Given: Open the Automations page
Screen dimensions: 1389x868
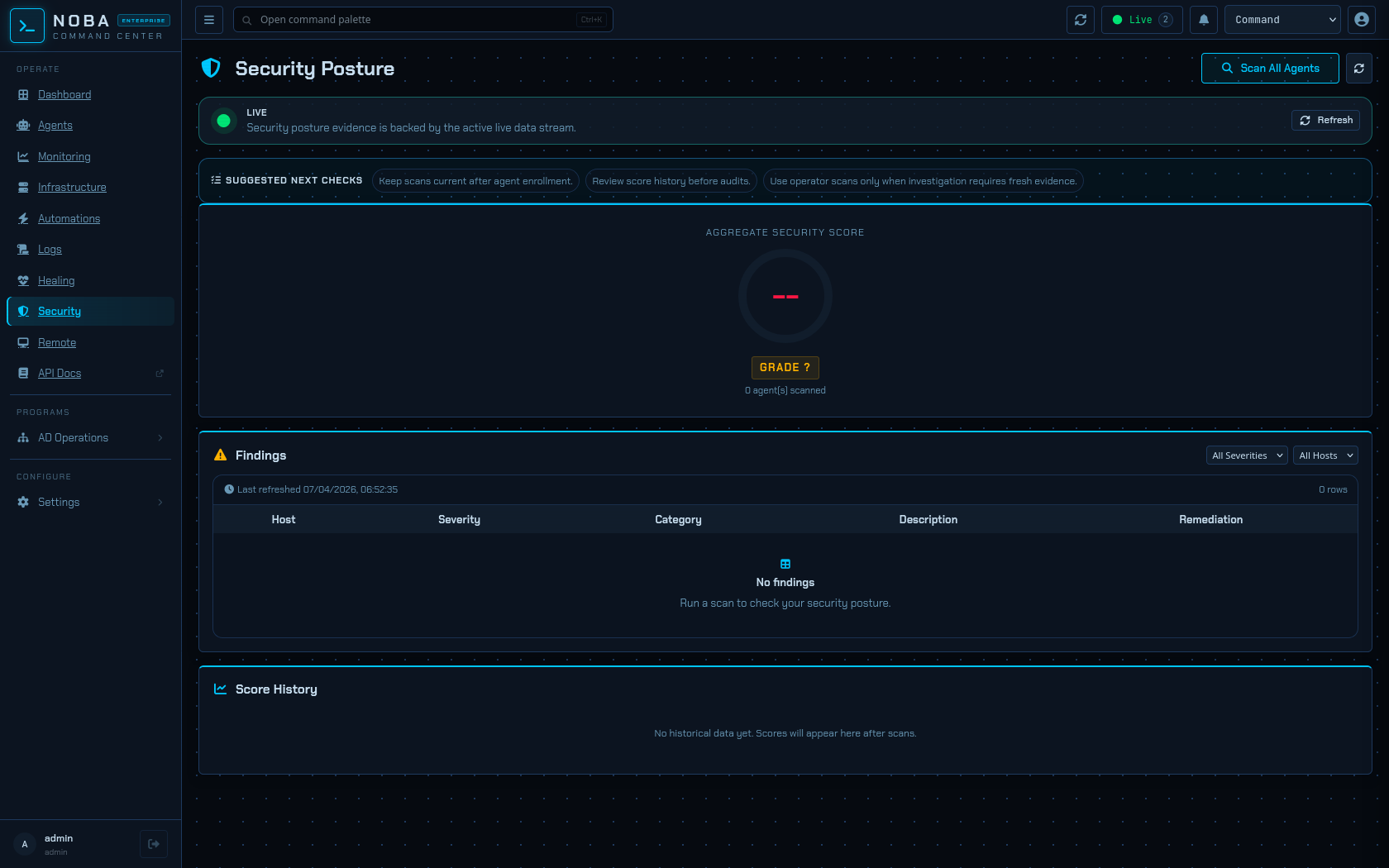Looking at the screenshot, I should pyautogui.click(x=69, y=219).
